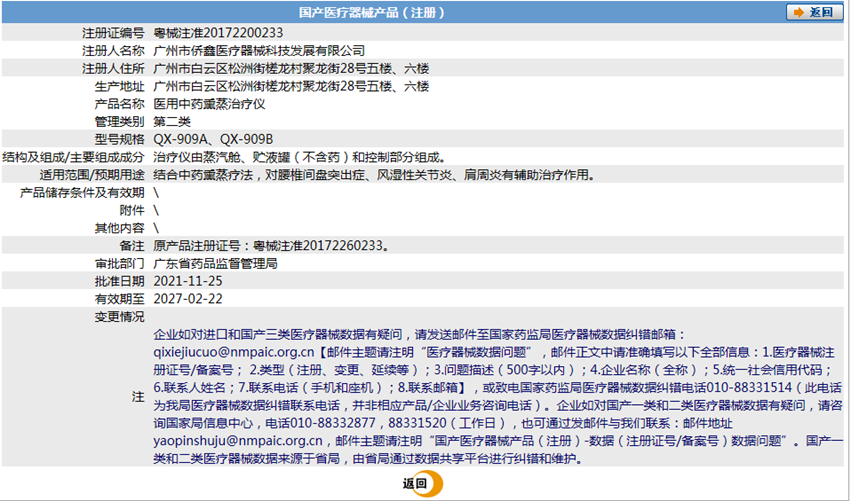Click the 有效期至 label
Viewport: 850px width, 501px height.
pos(119,299)
